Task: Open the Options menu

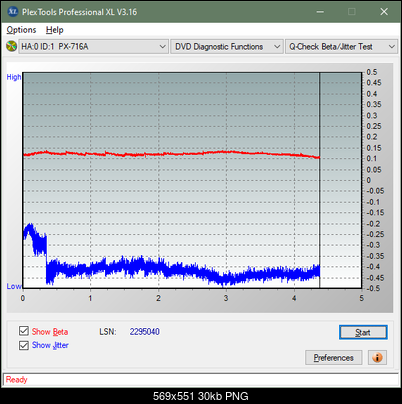Action: point(21,30)
